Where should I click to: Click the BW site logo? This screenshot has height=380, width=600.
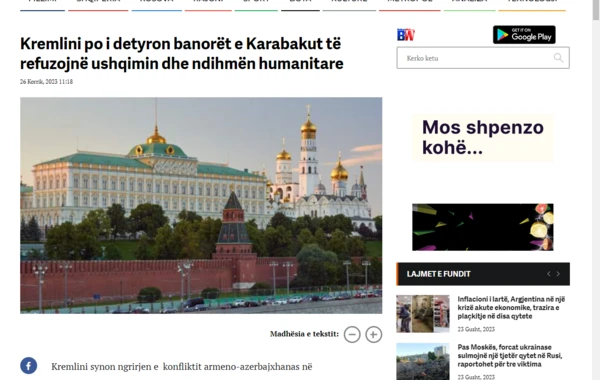tap(406, 35)
